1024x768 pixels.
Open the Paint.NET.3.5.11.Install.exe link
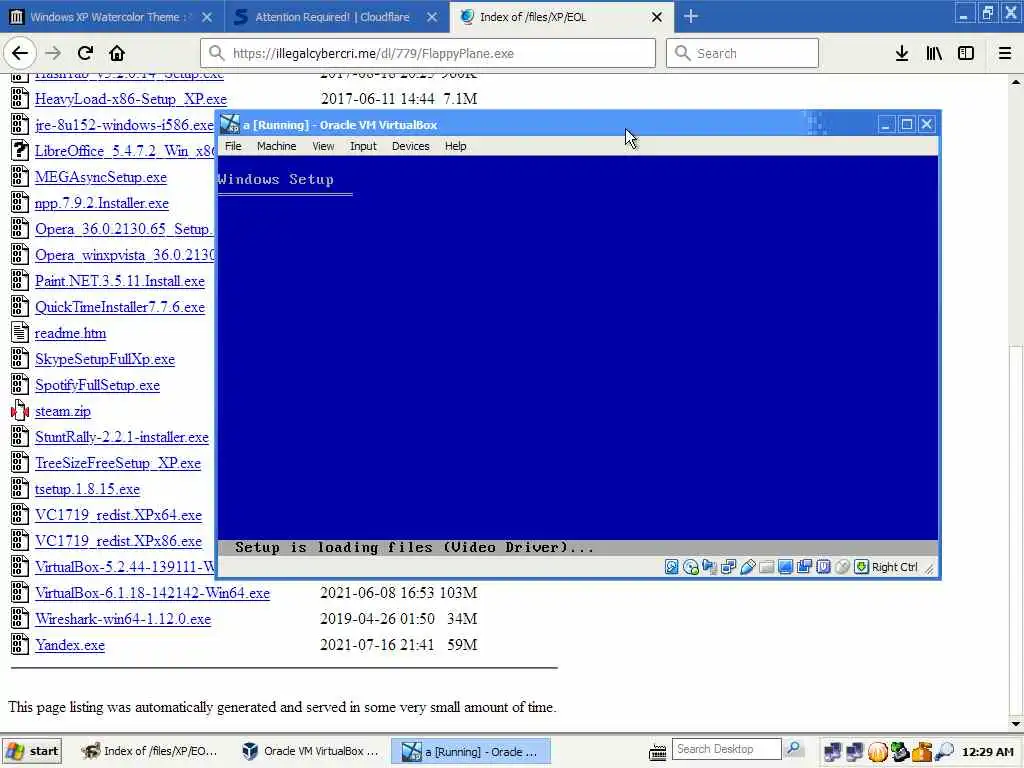[120, 281]
